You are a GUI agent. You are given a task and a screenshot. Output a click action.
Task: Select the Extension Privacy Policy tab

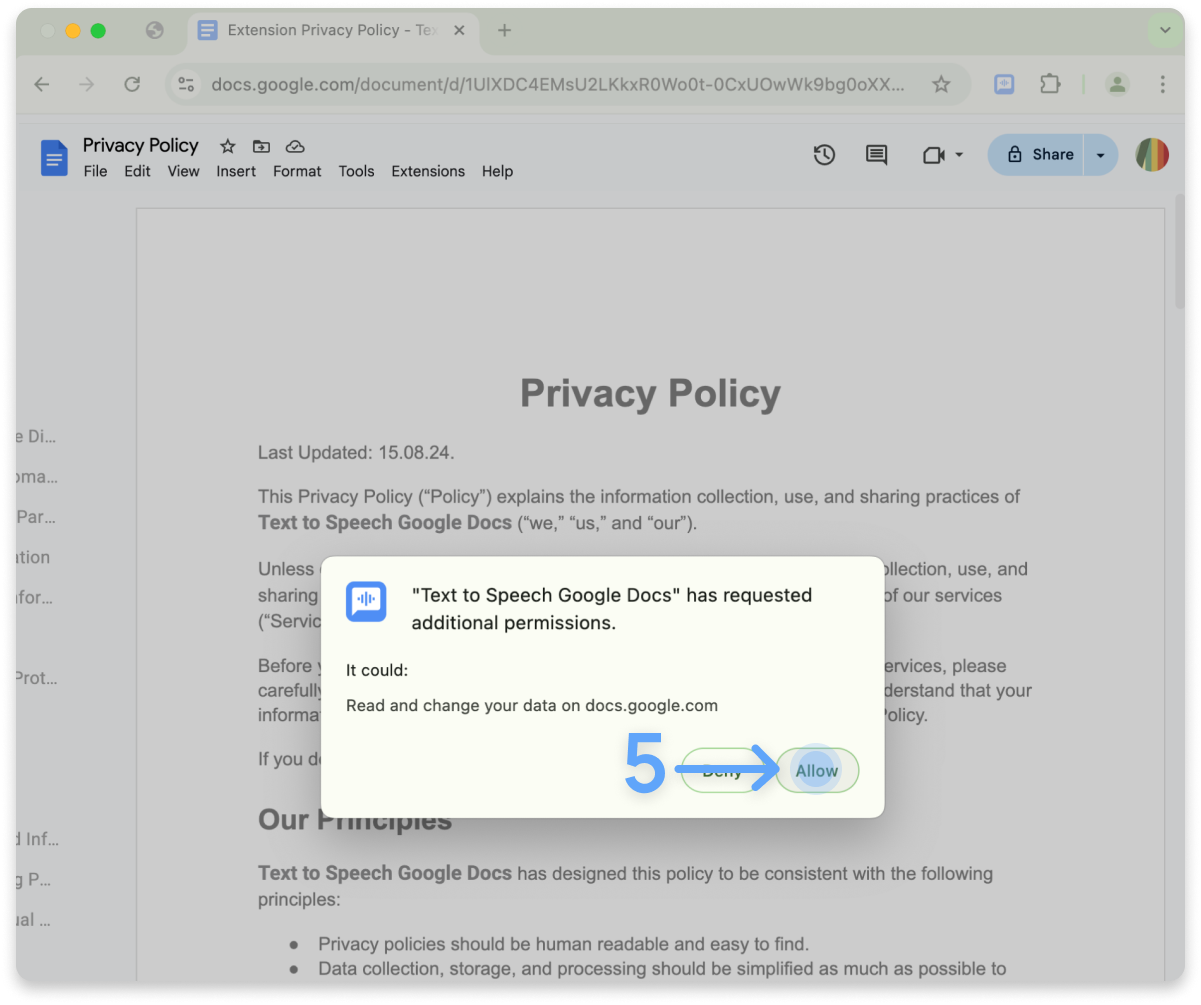tap(333, 30)
